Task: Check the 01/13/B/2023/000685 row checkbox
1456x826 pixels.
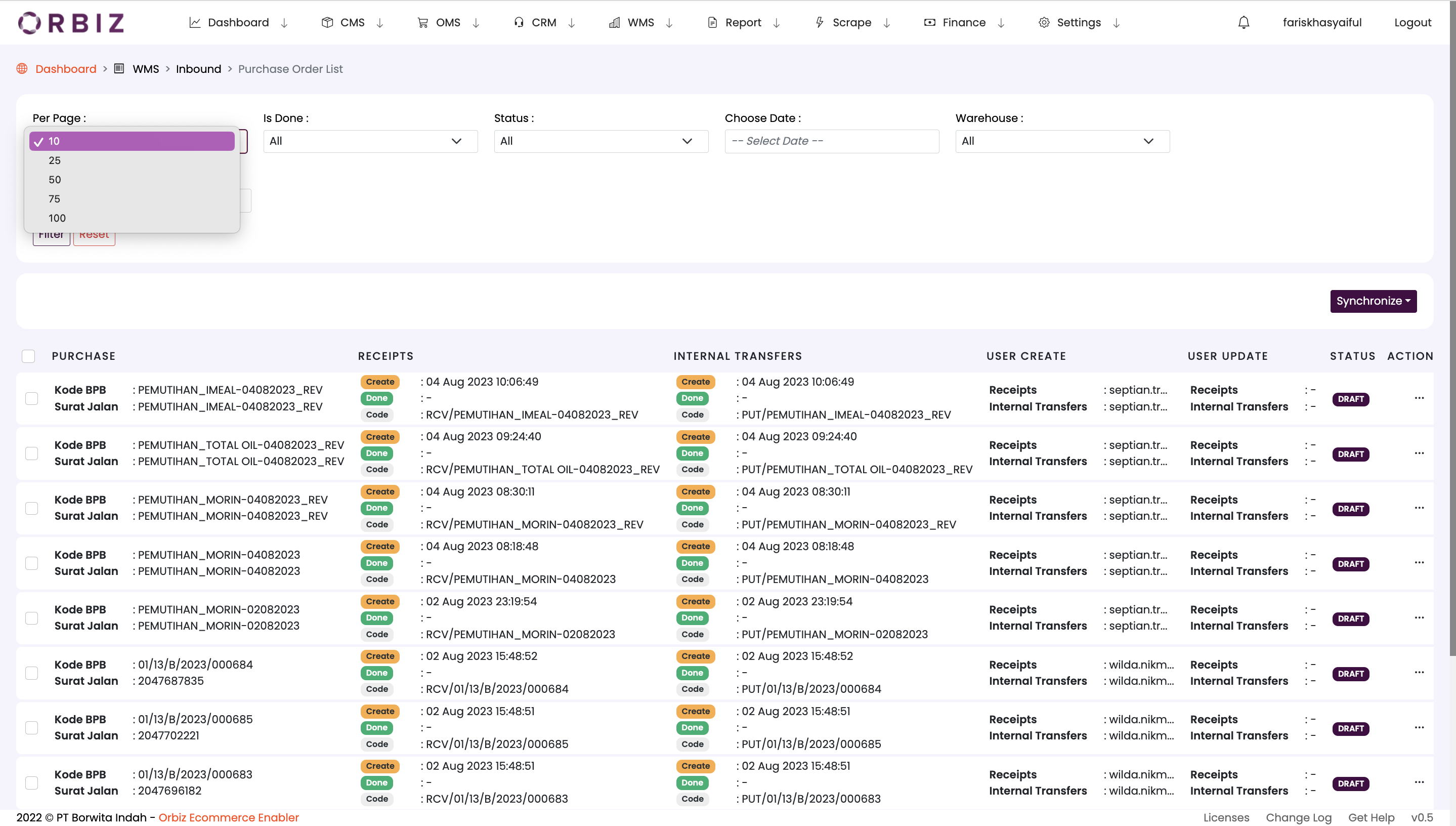Action: (32, 728)
